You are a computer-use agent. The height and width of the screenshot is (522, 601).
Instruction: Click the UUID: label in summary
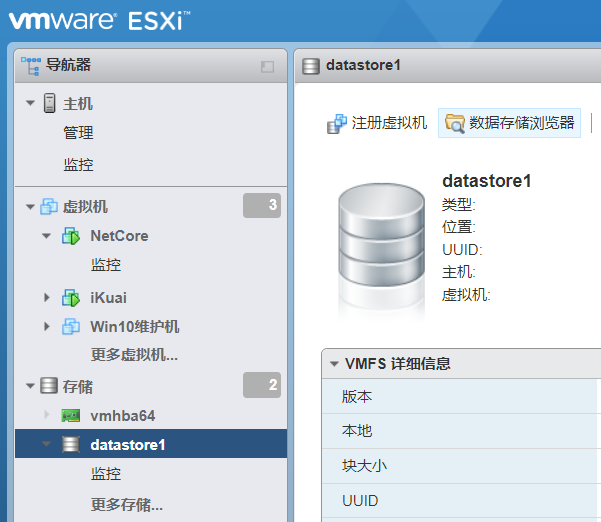click(x=462, y=250)
